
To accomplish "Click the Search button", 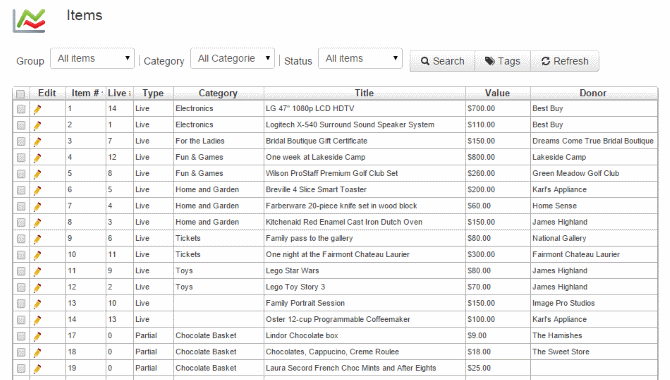I will coord(442,61).
